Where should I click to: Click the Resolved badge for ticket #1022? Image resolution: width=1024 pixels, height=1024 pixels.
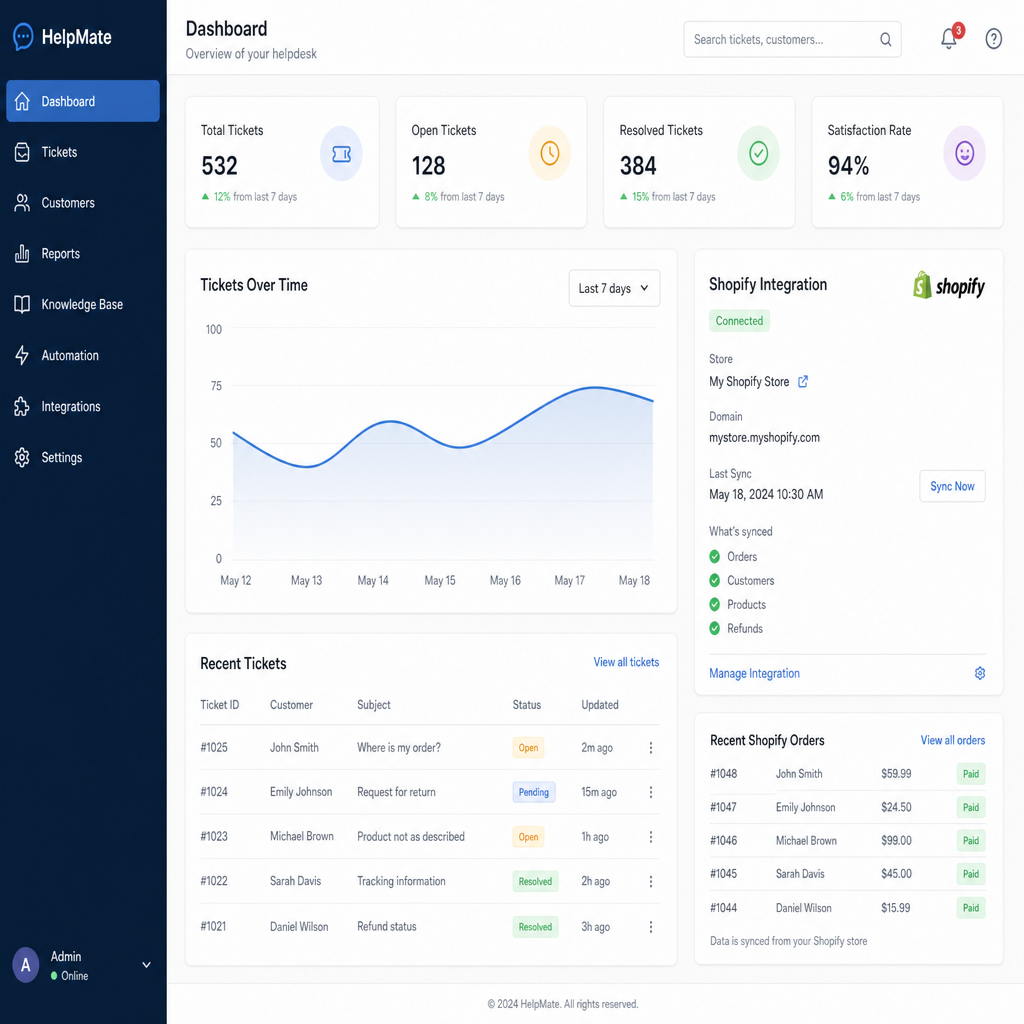coord(535,882)
